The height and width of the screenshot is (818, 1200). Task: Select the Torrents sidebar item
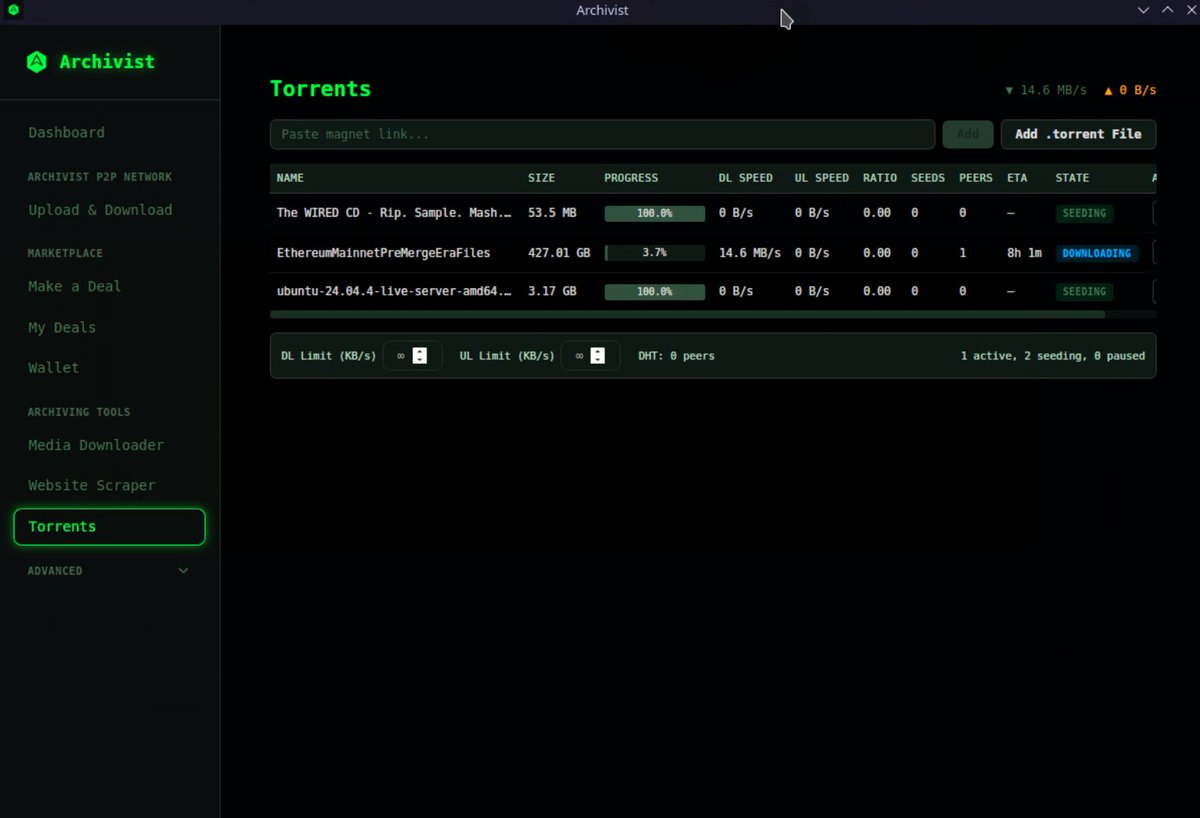(x=109, y=527)
